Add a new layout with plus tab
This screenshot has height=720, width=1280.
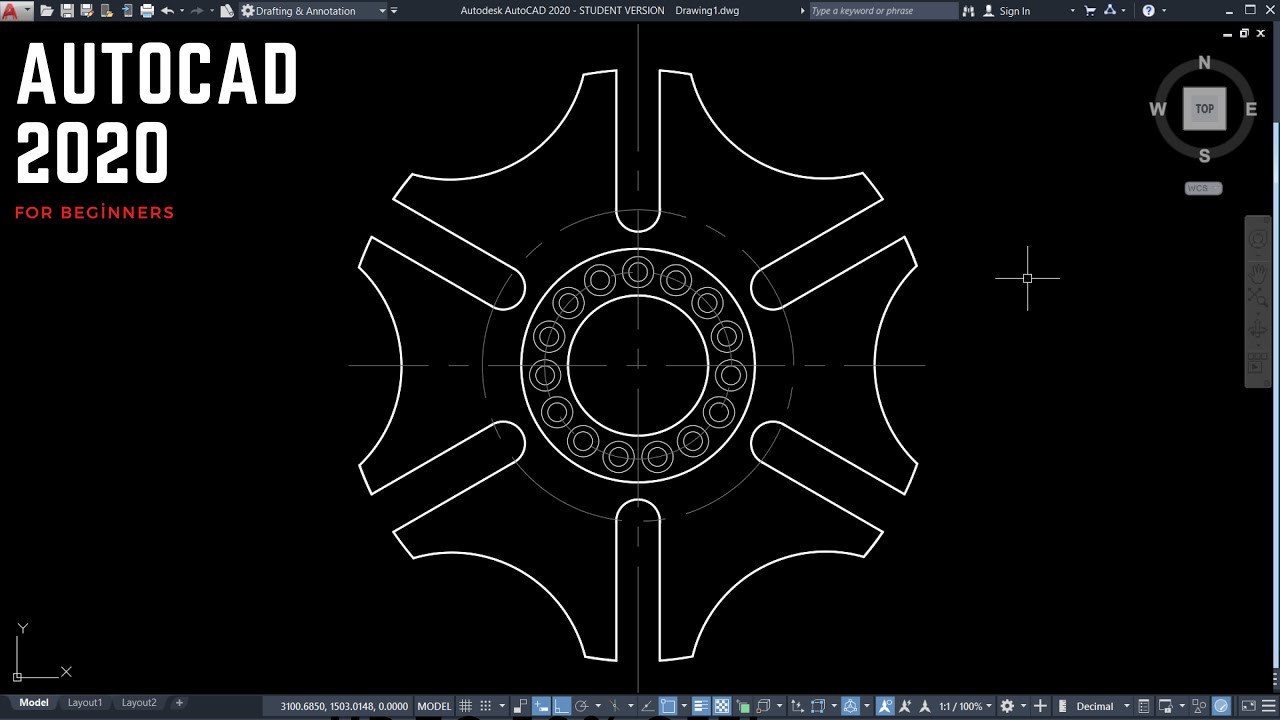180,703
